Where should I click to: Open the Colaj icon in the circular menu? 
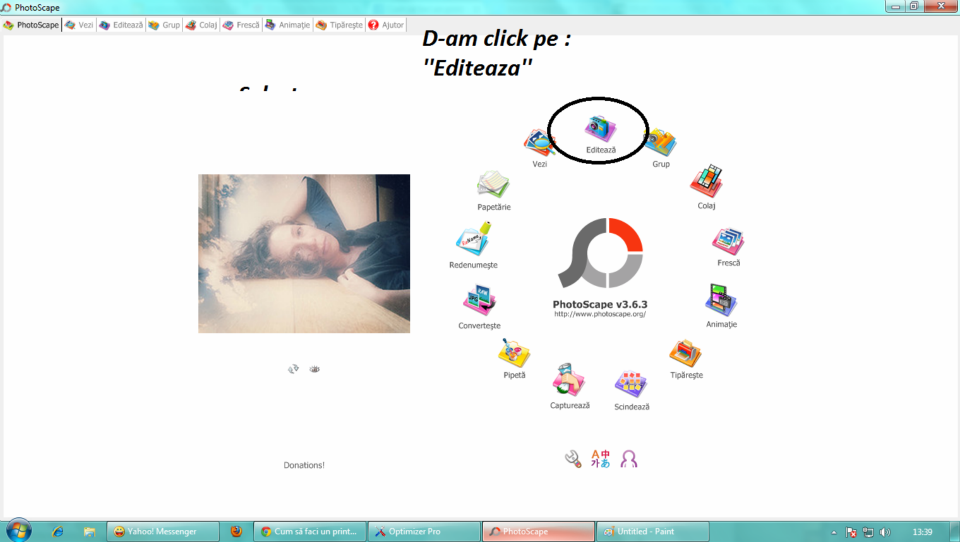coord(707,181)
